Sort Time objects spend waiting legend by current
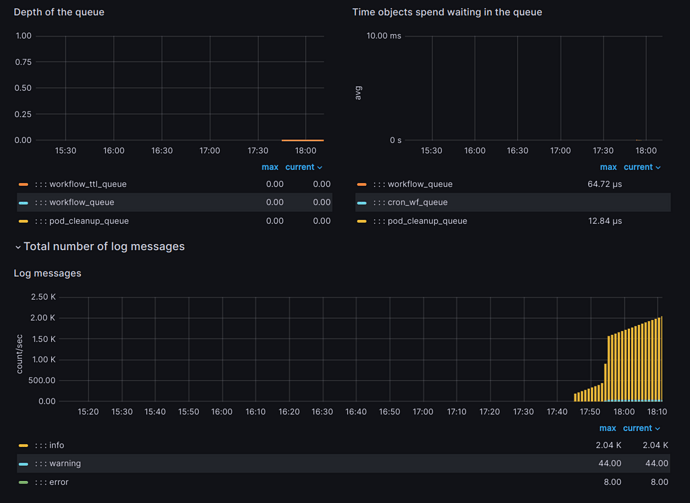The height and width of the screenshot is (503, 690). pos(642,167)
